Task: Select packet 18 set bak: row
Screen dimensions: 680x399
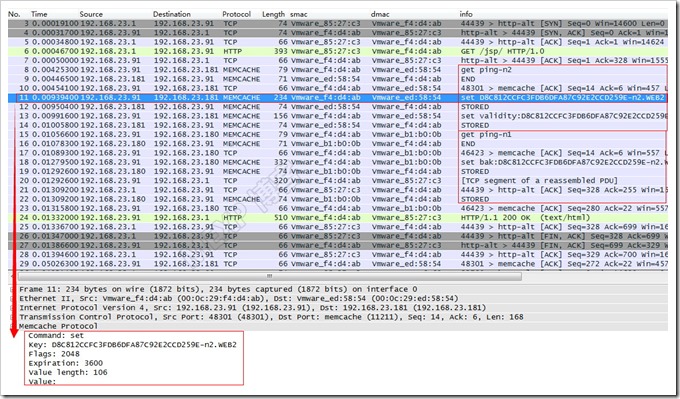Action: 338,162
